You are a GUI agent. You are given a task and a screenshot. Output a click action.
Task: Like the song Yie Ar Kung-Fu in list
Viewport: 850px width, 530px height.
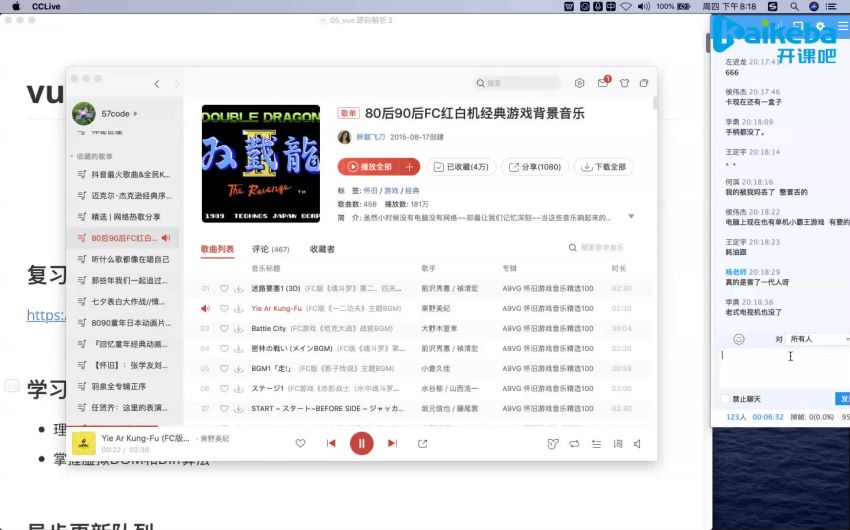224,308
